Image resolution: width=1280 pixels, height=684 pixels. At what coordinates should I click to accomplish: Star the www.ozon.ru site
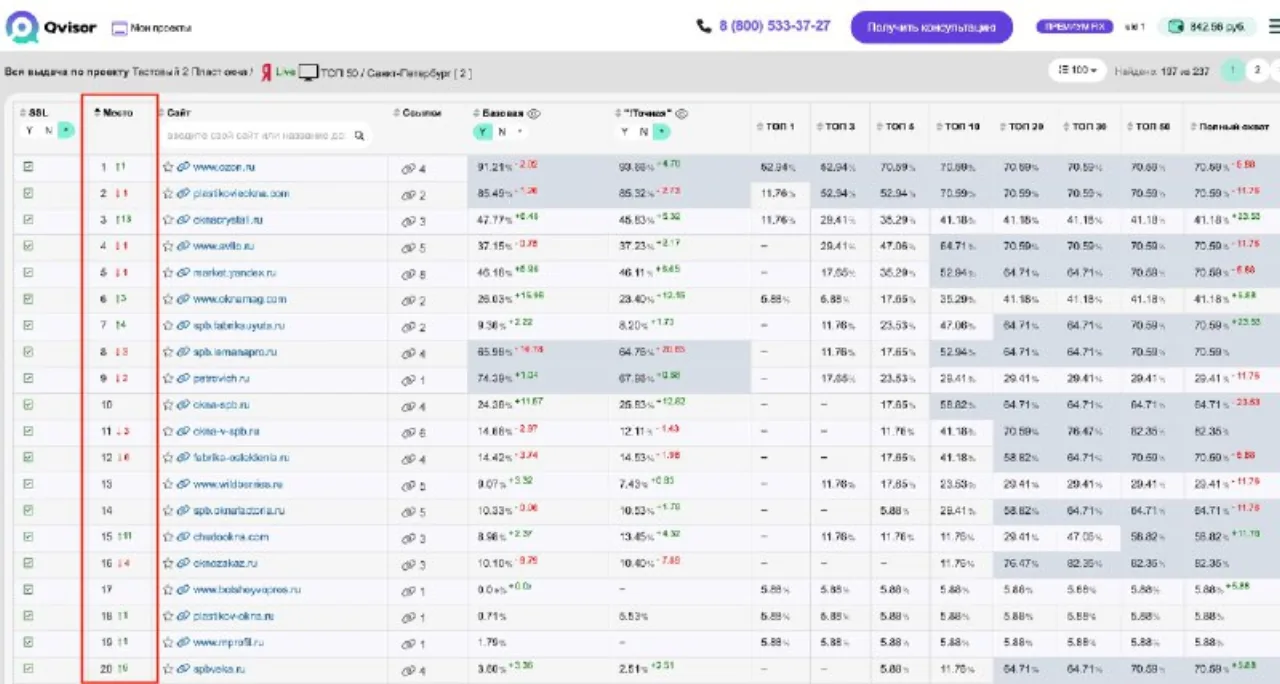(x=168, y=167)
